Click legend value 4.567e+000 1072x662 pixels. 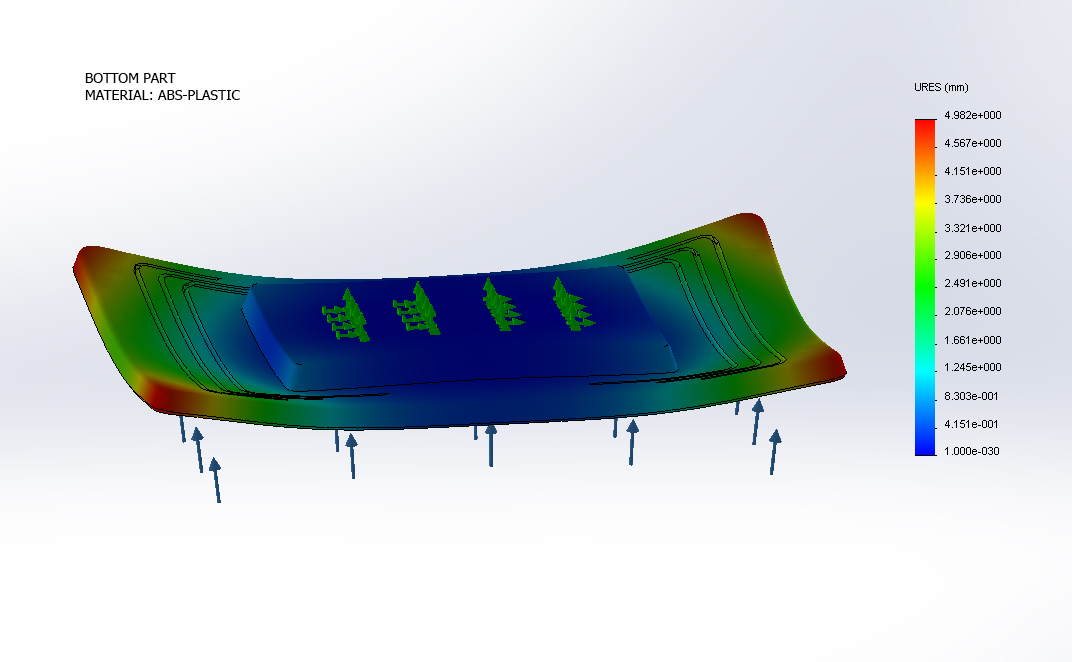(x=972, y=143)
